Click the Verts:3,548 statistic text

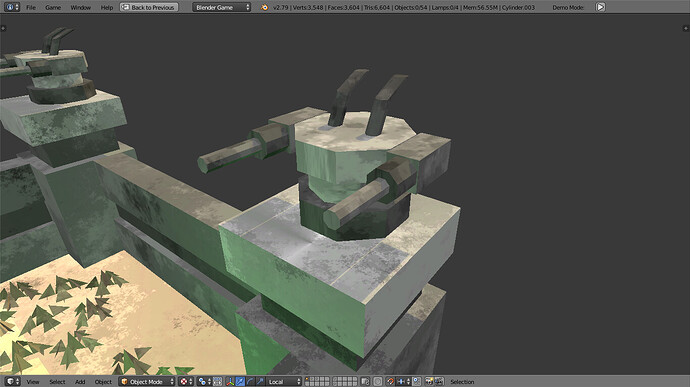[308, 7]
